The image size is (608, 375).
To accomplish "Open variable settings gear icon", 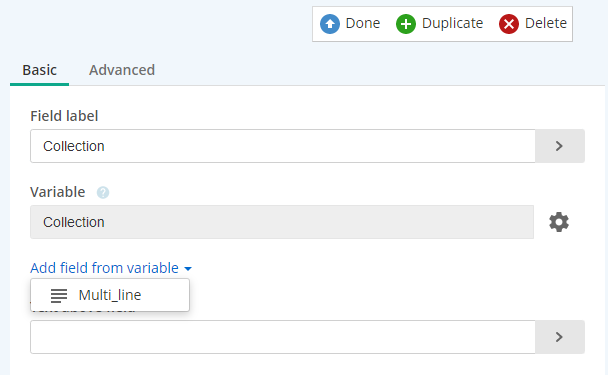I will click(x=559, y=222).
